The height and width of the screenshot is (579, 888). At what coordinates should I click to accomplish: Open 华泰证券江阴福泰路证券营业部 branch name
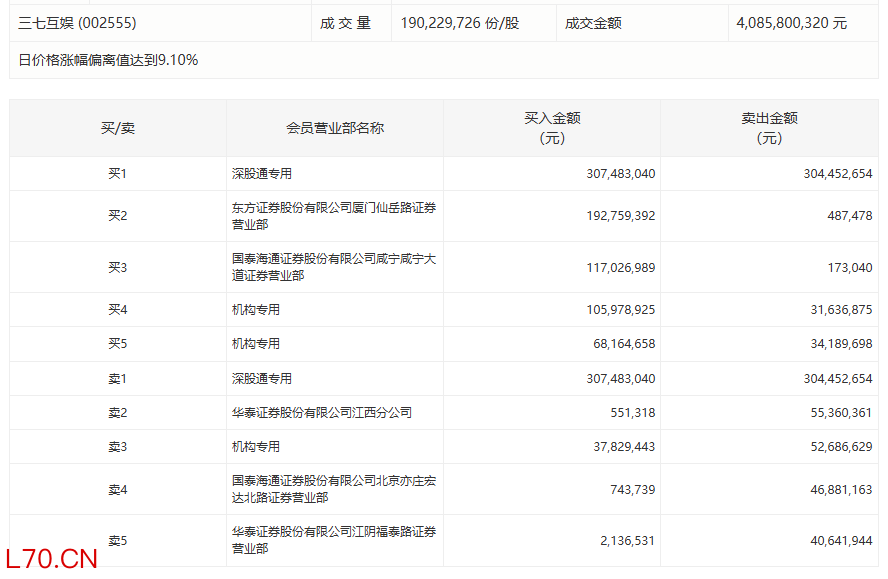(x=333, y=540)
